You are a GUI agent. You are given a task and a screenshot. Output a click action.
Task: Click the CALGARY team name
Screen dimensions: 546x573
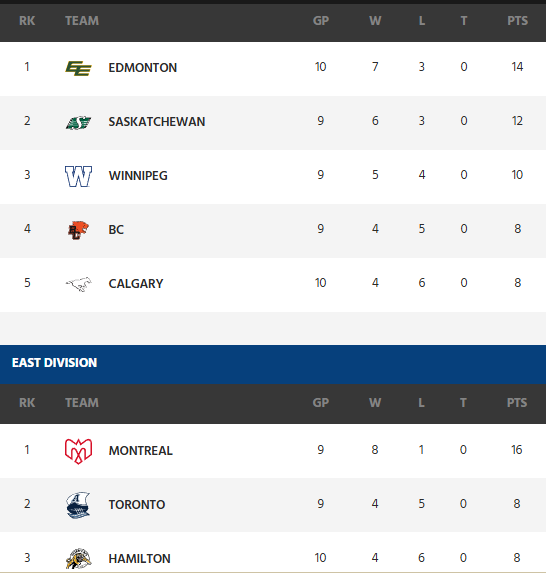(136, 284)
